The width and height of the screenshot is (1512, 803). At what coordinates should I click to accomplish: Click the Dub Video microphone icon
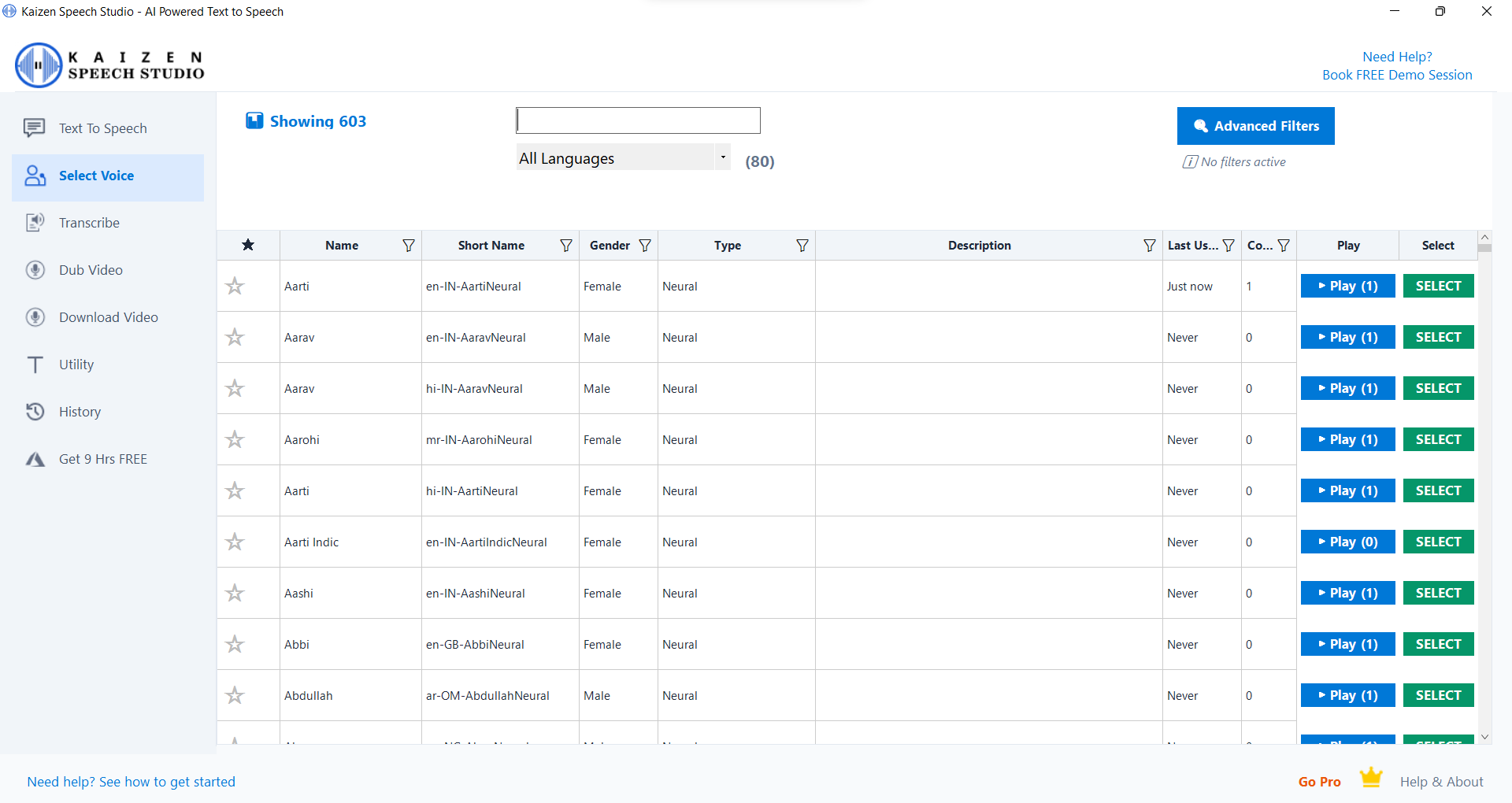35,270
